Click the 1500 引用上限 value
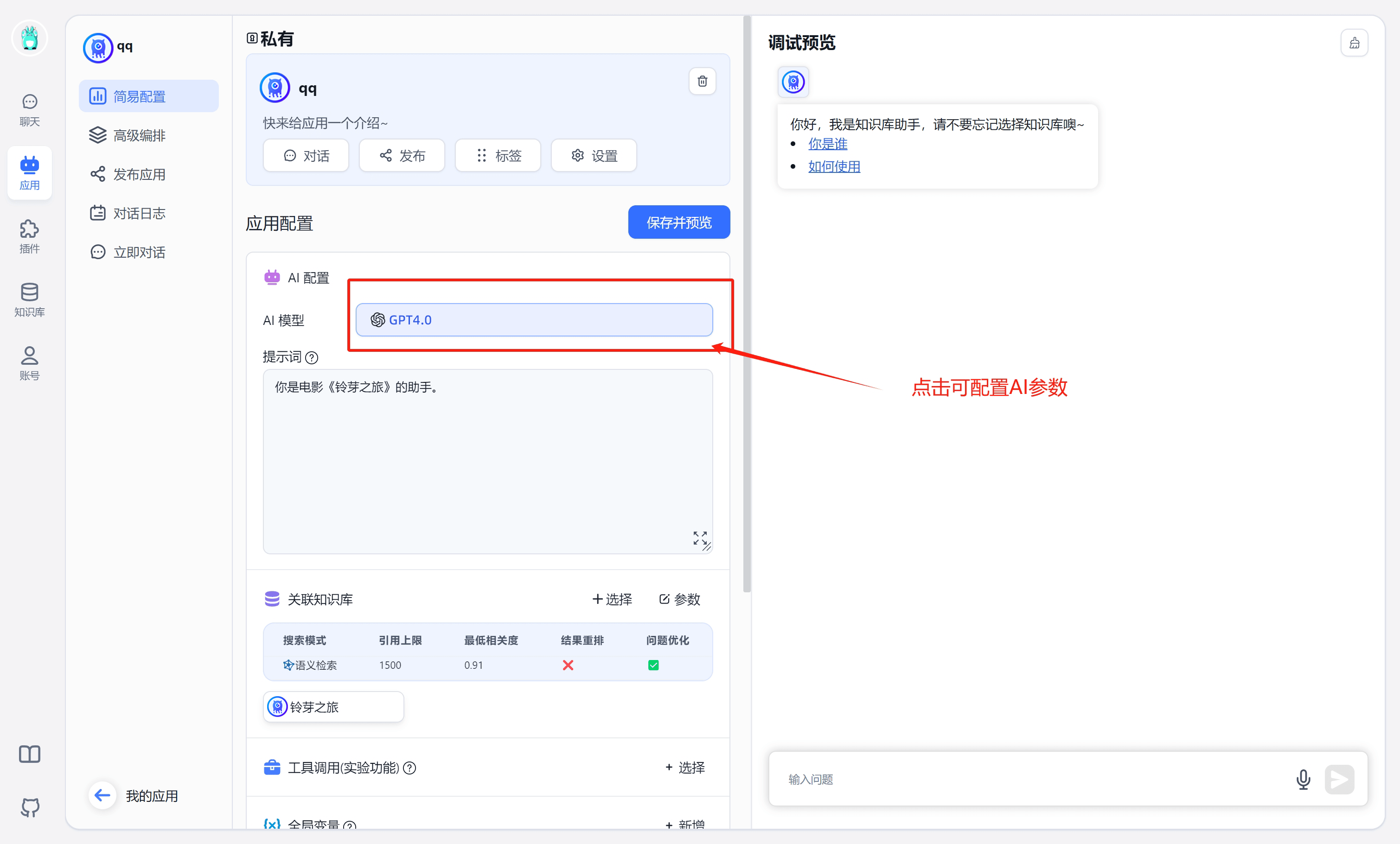1400x844 pixels. [x=390, y=665]
